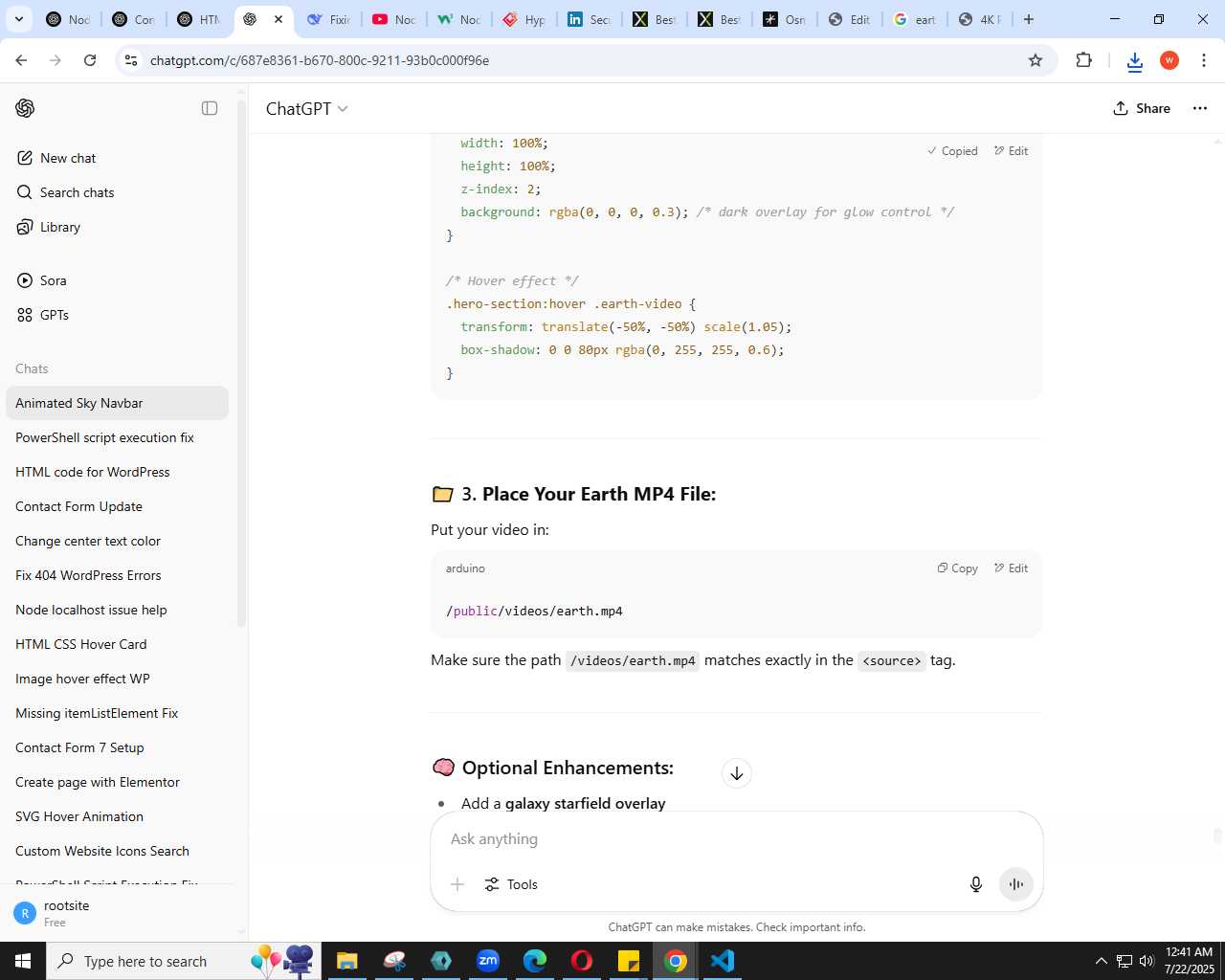Open Create page with Elementor chat
The image size is (1225, 980).
117,782
